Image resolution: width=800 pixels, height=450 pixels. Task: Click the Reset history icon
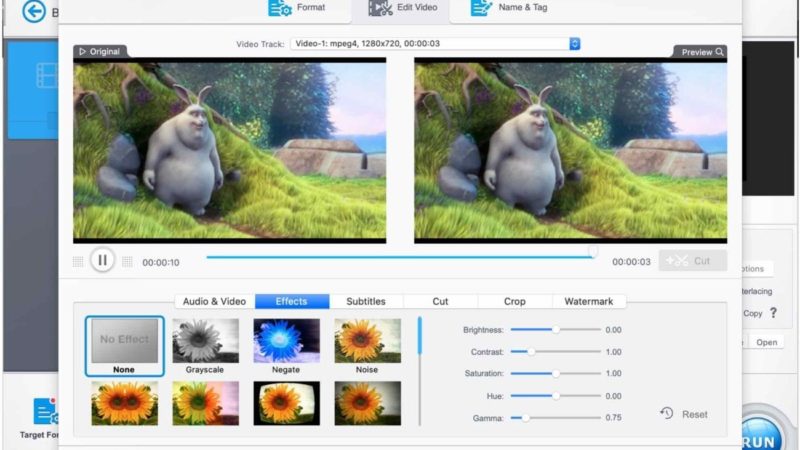coord(666,413)
